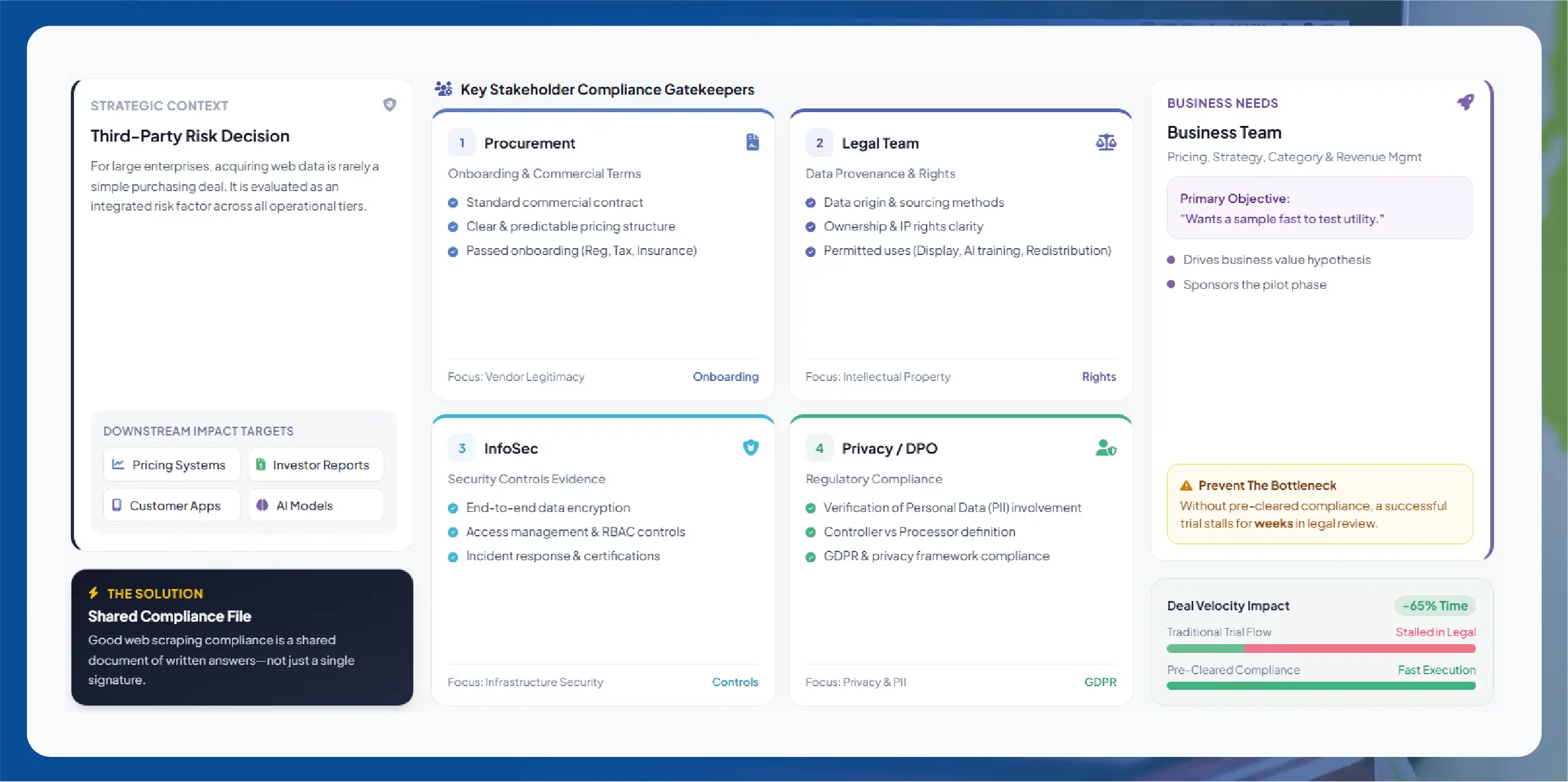1568x782 pixels.
Task: Click the number 1 badge on Procurement
Action: [462, 143]
